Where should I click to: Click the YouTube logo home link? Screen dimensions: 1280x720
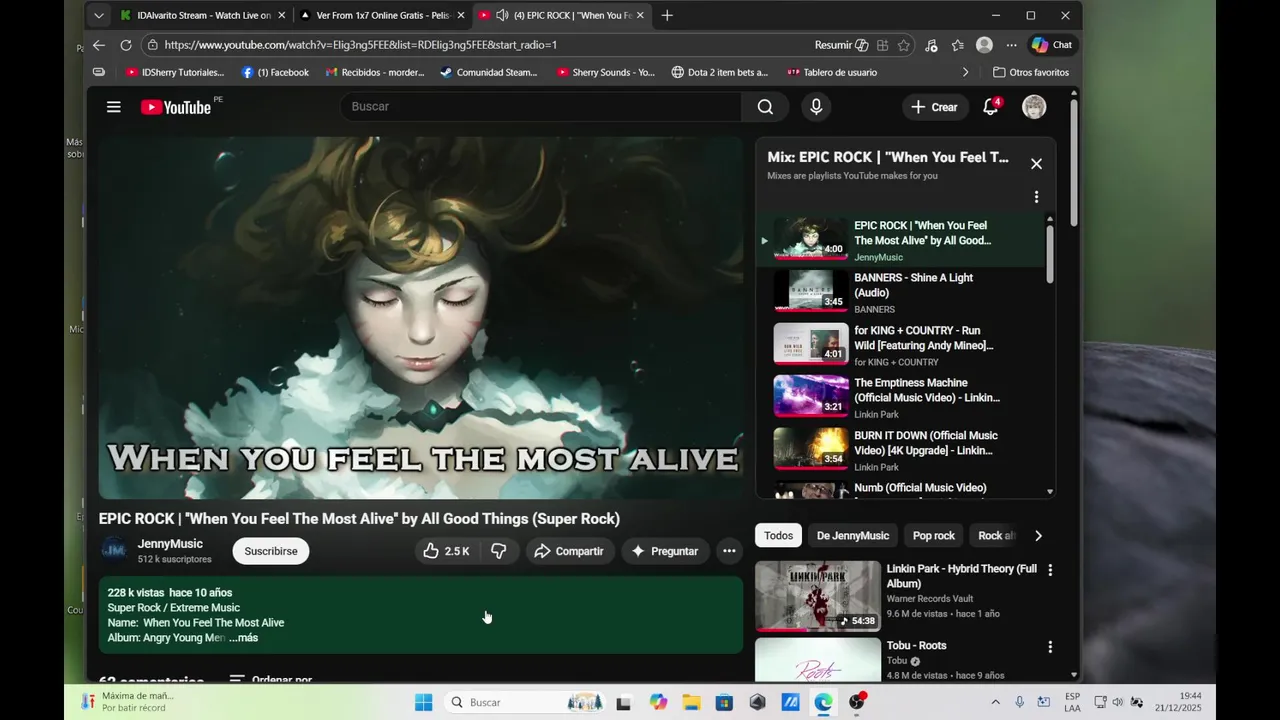click(x=176, y=107)
